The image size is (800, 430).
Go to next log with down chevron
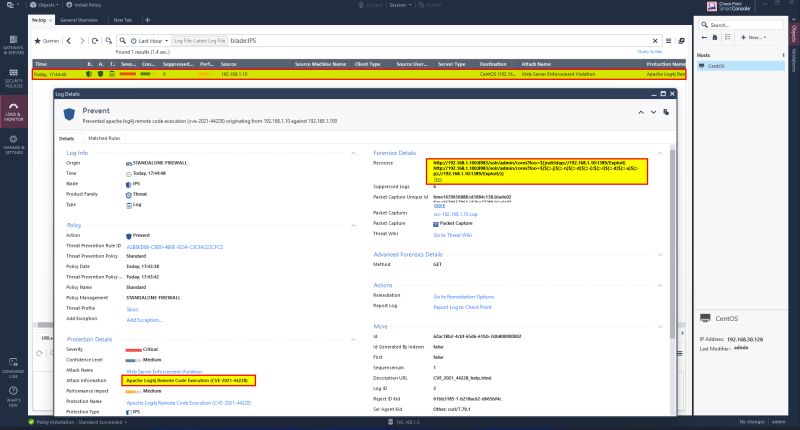click(x=653, y=112)
